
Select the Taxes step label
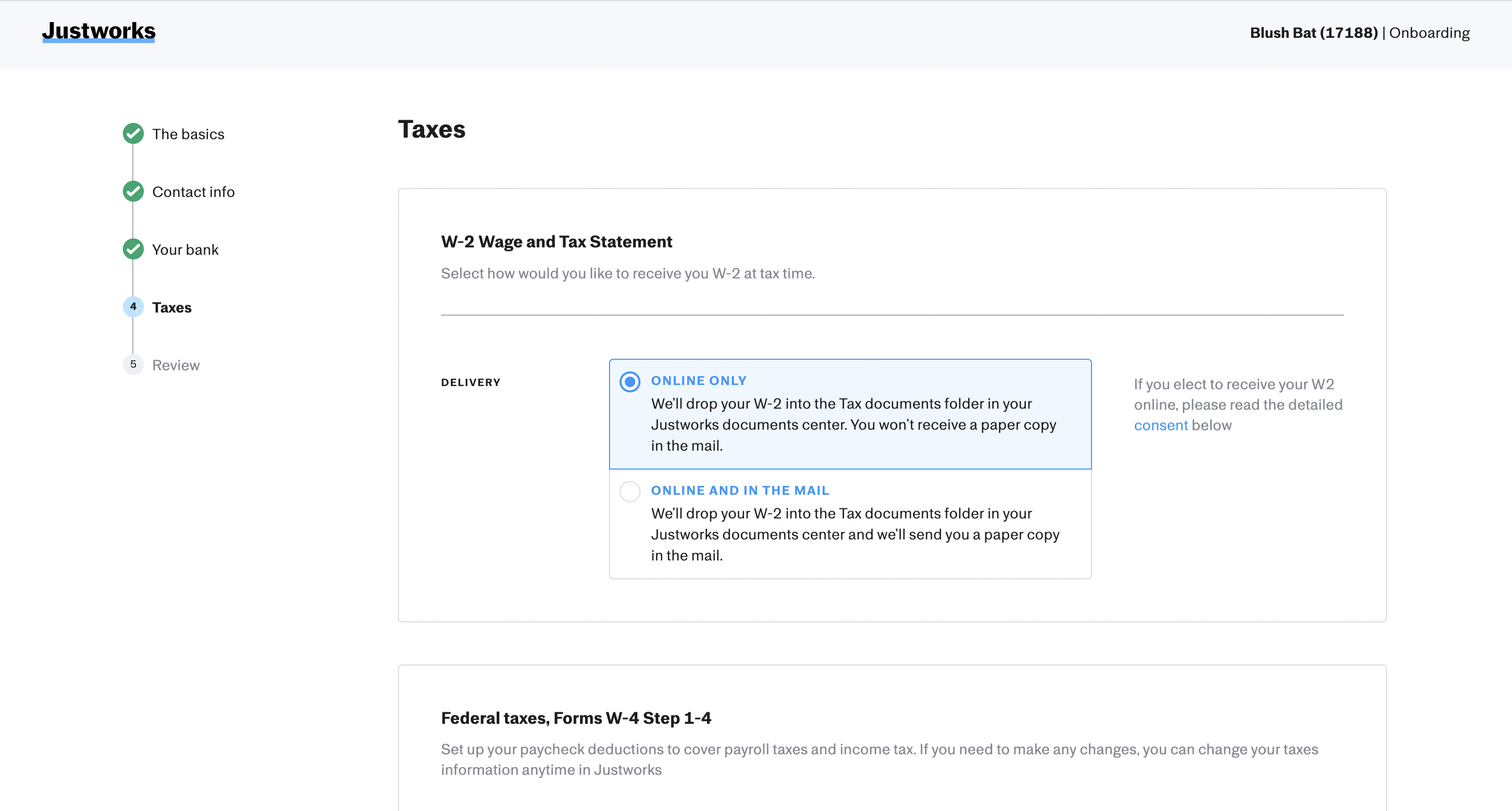point(171,308)
